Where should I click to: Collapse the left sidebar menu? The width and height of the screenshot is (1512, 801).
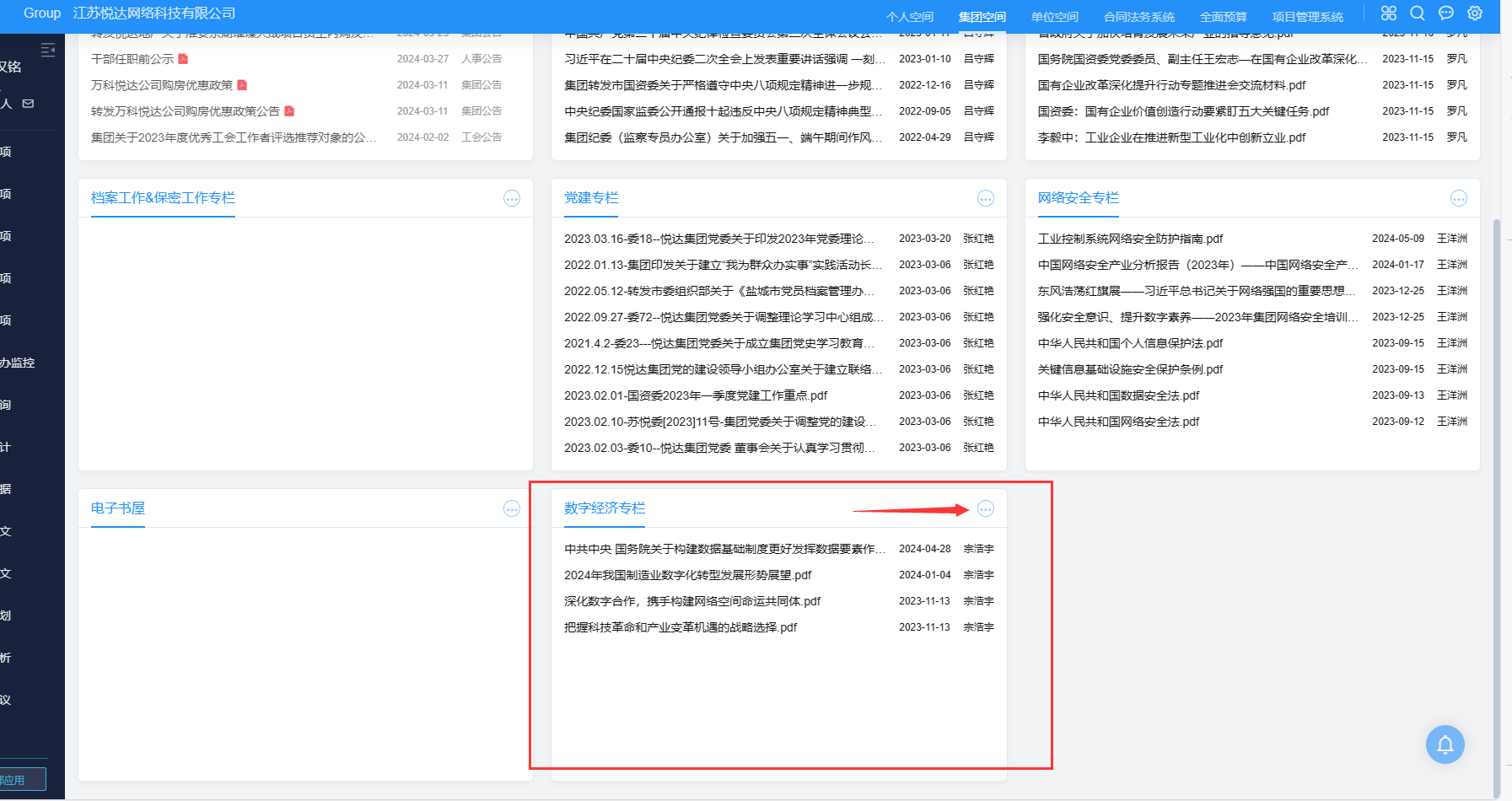point(48,51)
